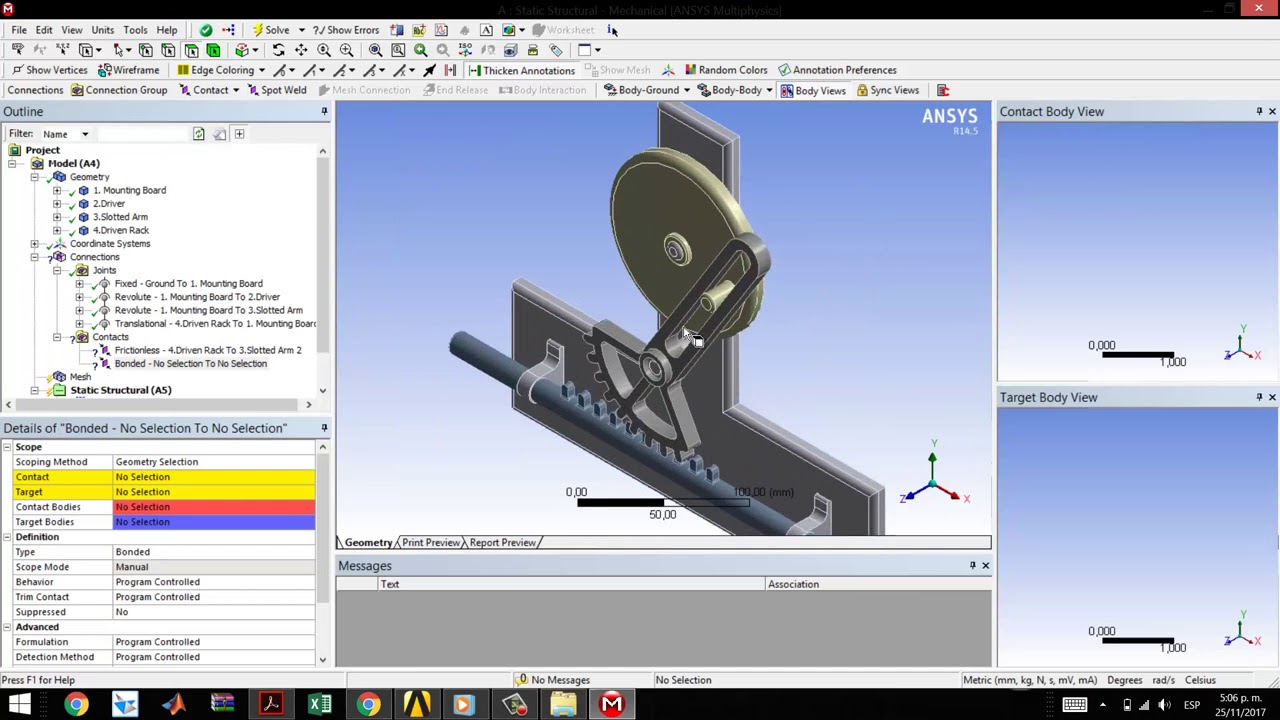Open the Edge Coloring dropdown
Viewport: 1280px width, 720px height.
click(x=261, y=70)
